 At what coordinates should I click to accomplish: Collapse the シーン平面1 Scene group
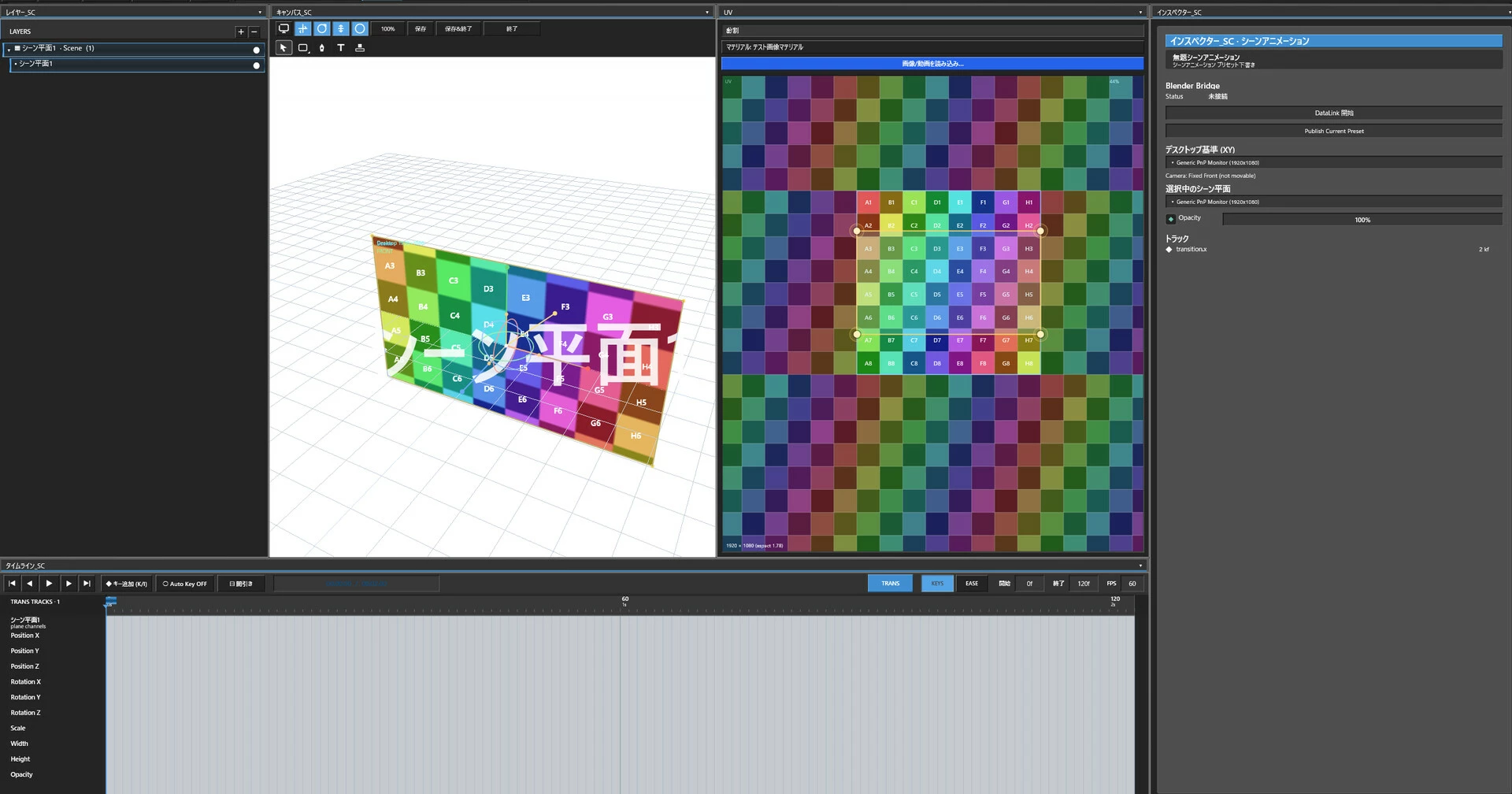pyautogui.click(x=9, y=49)
